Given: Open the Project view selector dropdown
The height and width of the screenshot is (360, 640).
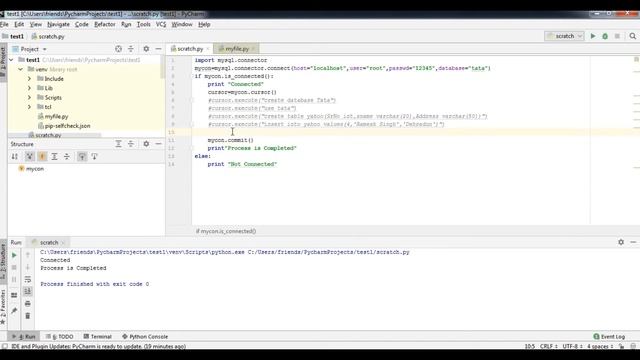Looking at the screenshot, I should (x=29, y=49).
